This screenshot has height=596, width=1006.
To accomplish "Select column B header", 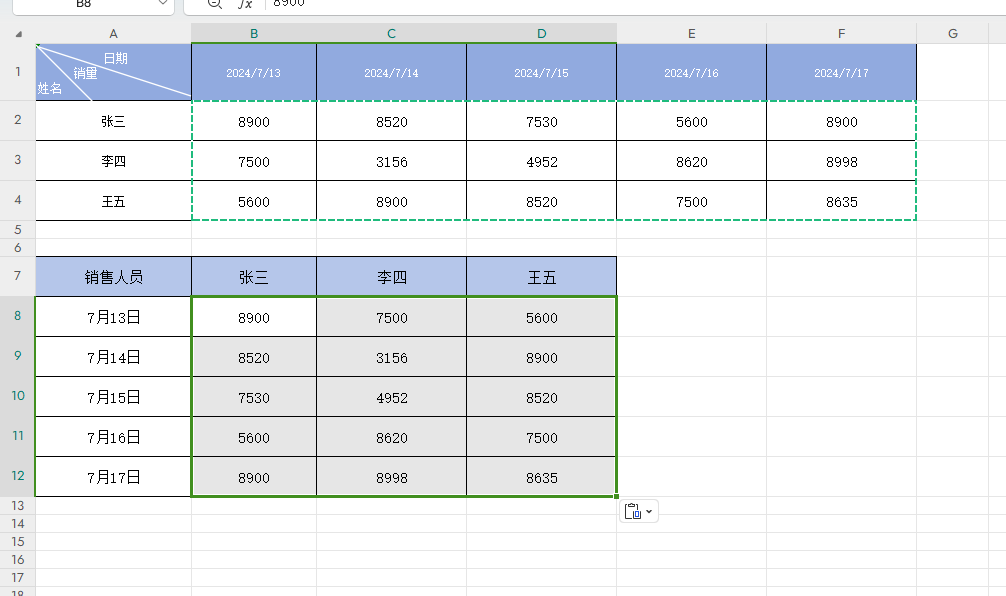I will click(254, 33).
